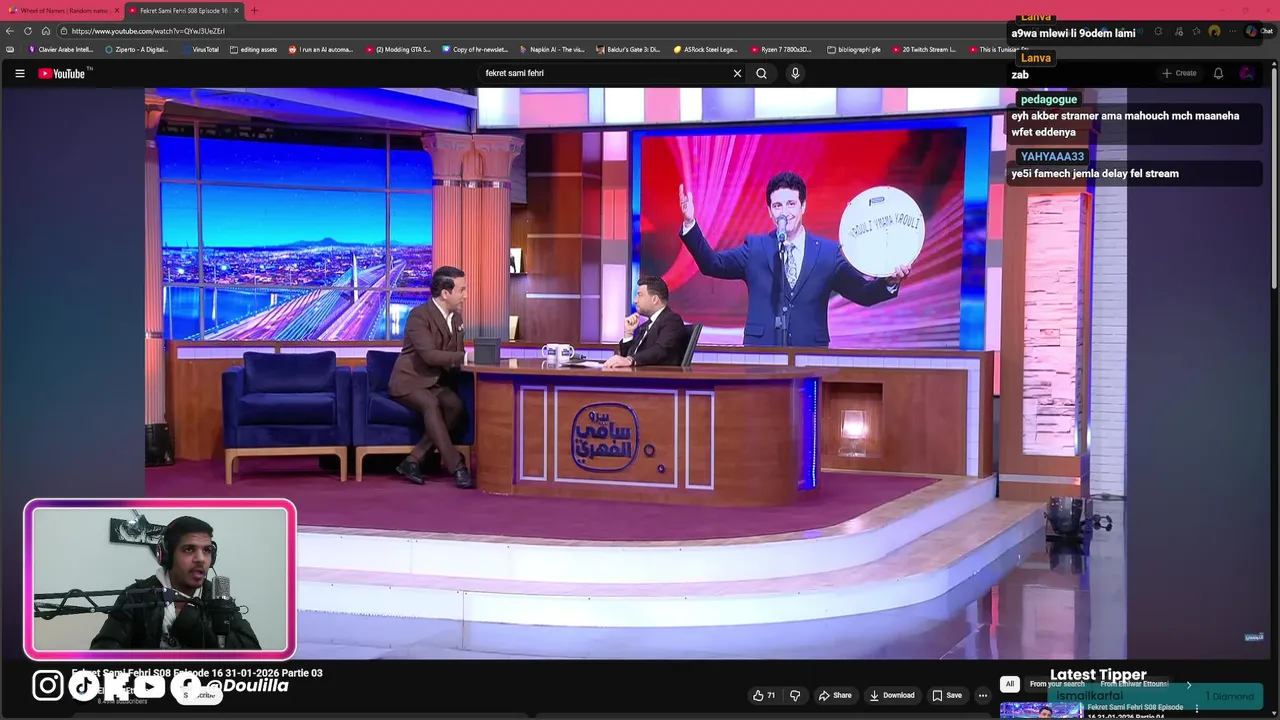Open the bibliographi pfe bookmark folder
The width and height of the screenshot is (1280, 720).
(854, 49)
